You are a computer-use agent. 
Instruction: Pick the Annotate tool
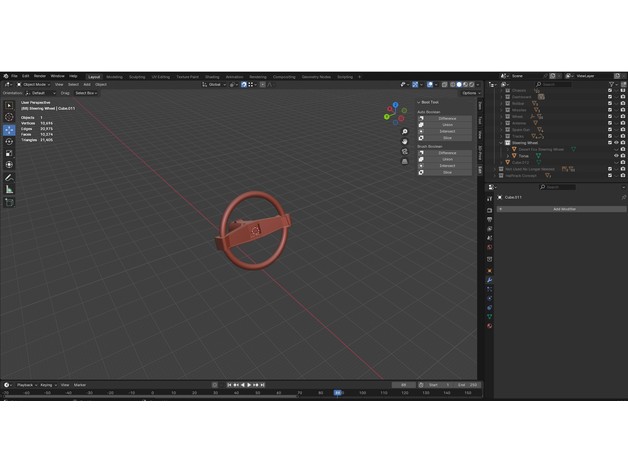(x=9, y=176)
